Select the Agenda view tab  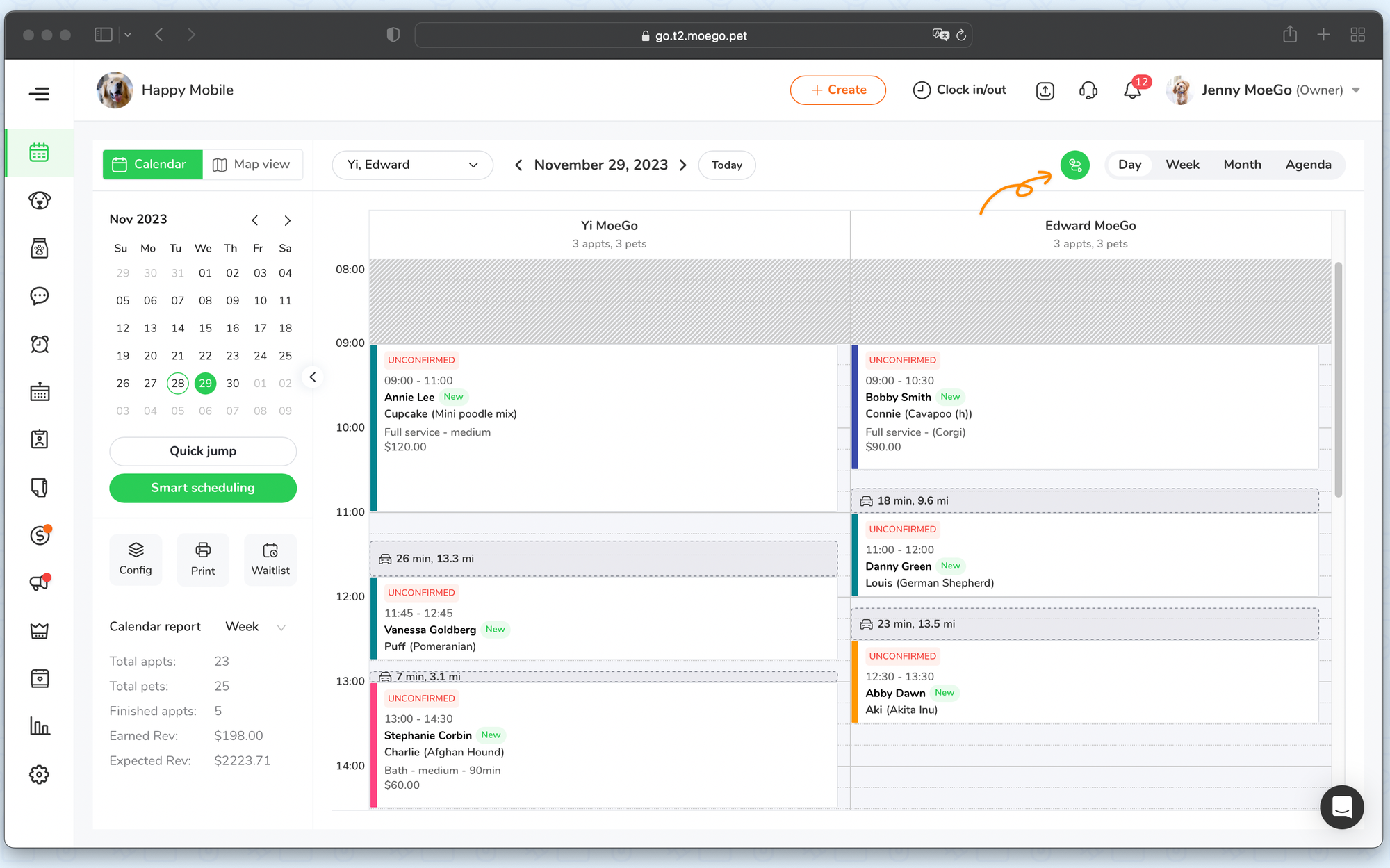[x=1308, y=165]
